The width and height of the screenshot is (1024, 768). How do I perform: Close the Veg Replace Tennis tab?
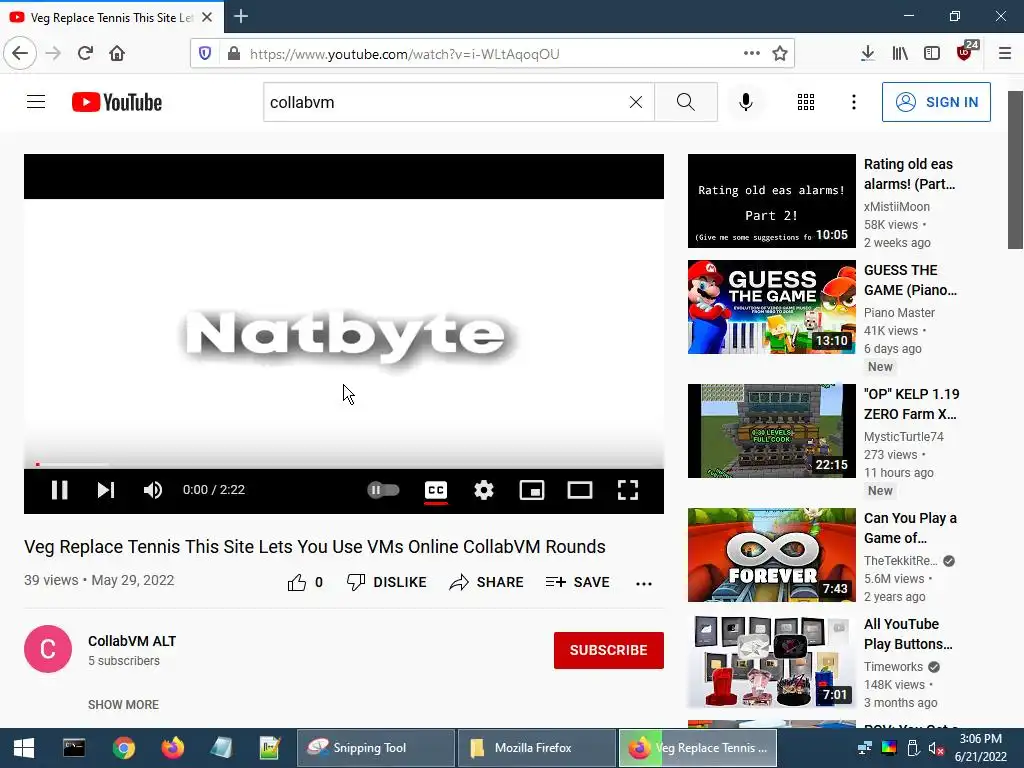point(207,17)
